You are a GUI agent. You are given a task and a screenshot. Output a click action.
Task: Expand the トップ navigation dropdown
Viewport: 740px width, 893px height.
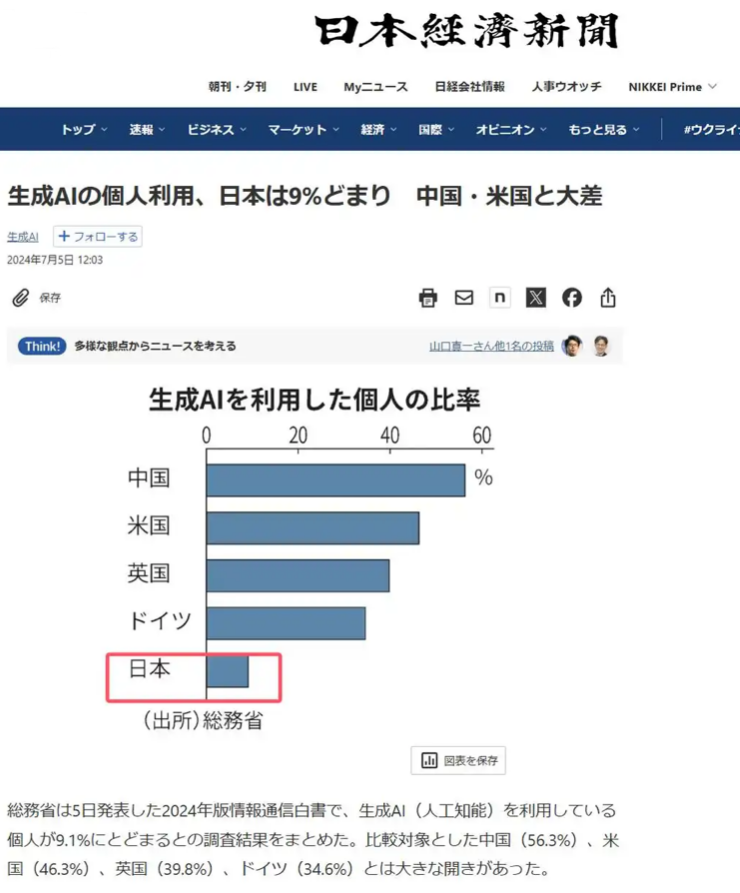pyautogui.click(x=85, y=130)
